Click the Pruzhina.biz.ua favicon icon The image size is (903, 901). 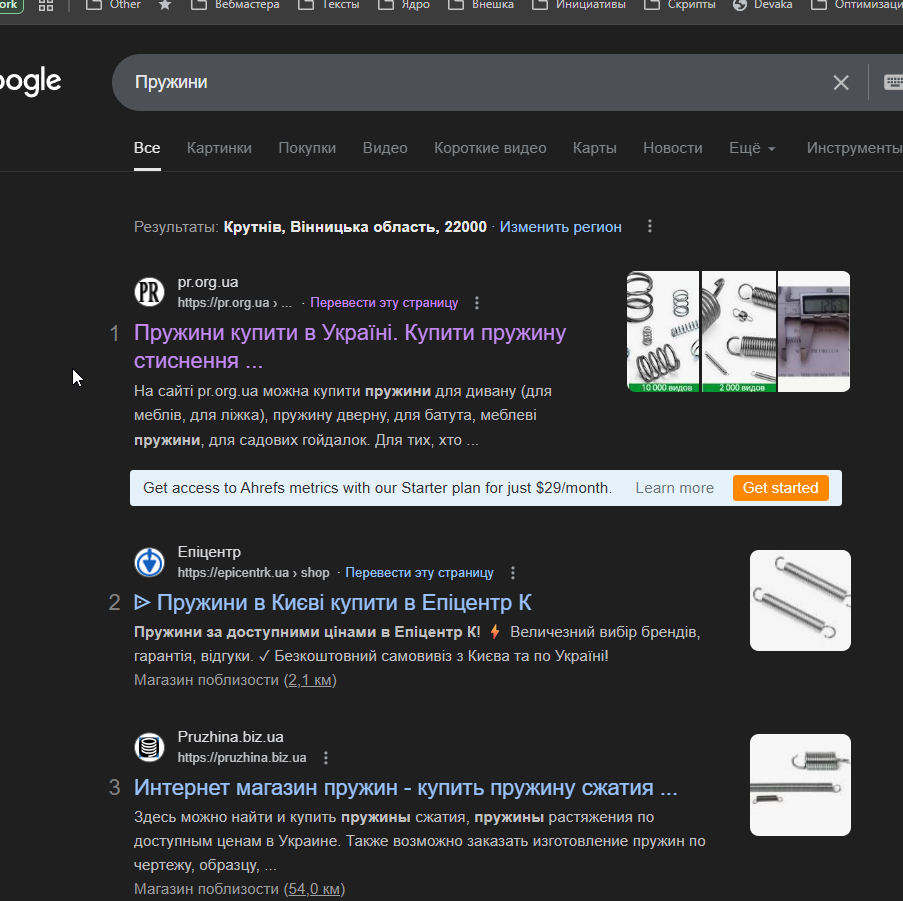pyautogui.click(x=149, y=747)
